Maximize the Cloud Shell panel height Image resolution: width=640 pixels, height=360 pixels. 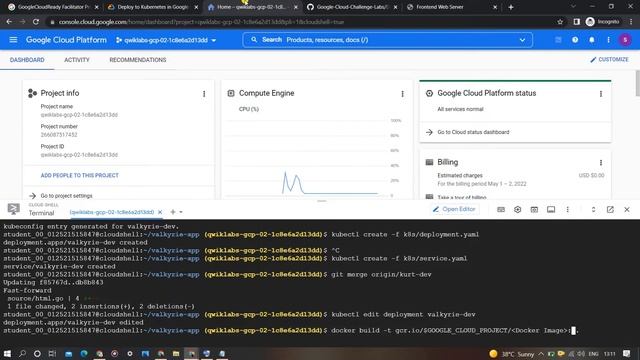pos(593,209)
